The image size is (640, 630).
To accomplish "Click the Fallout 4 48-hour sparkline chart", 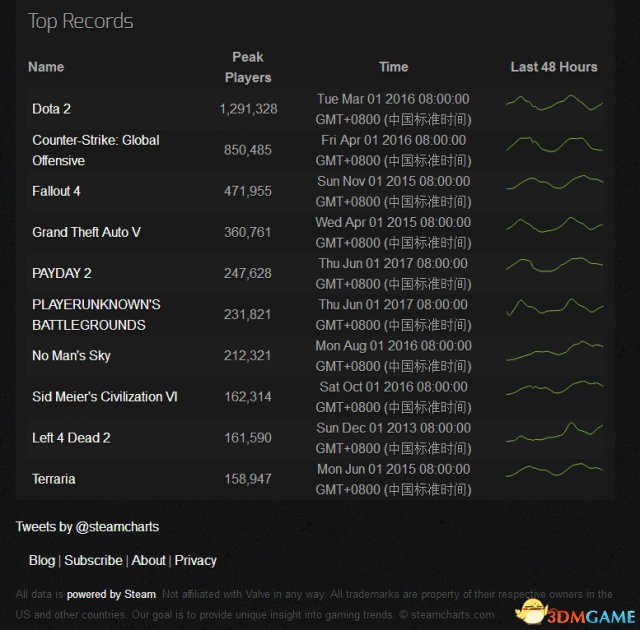I will tap(554, 183).
